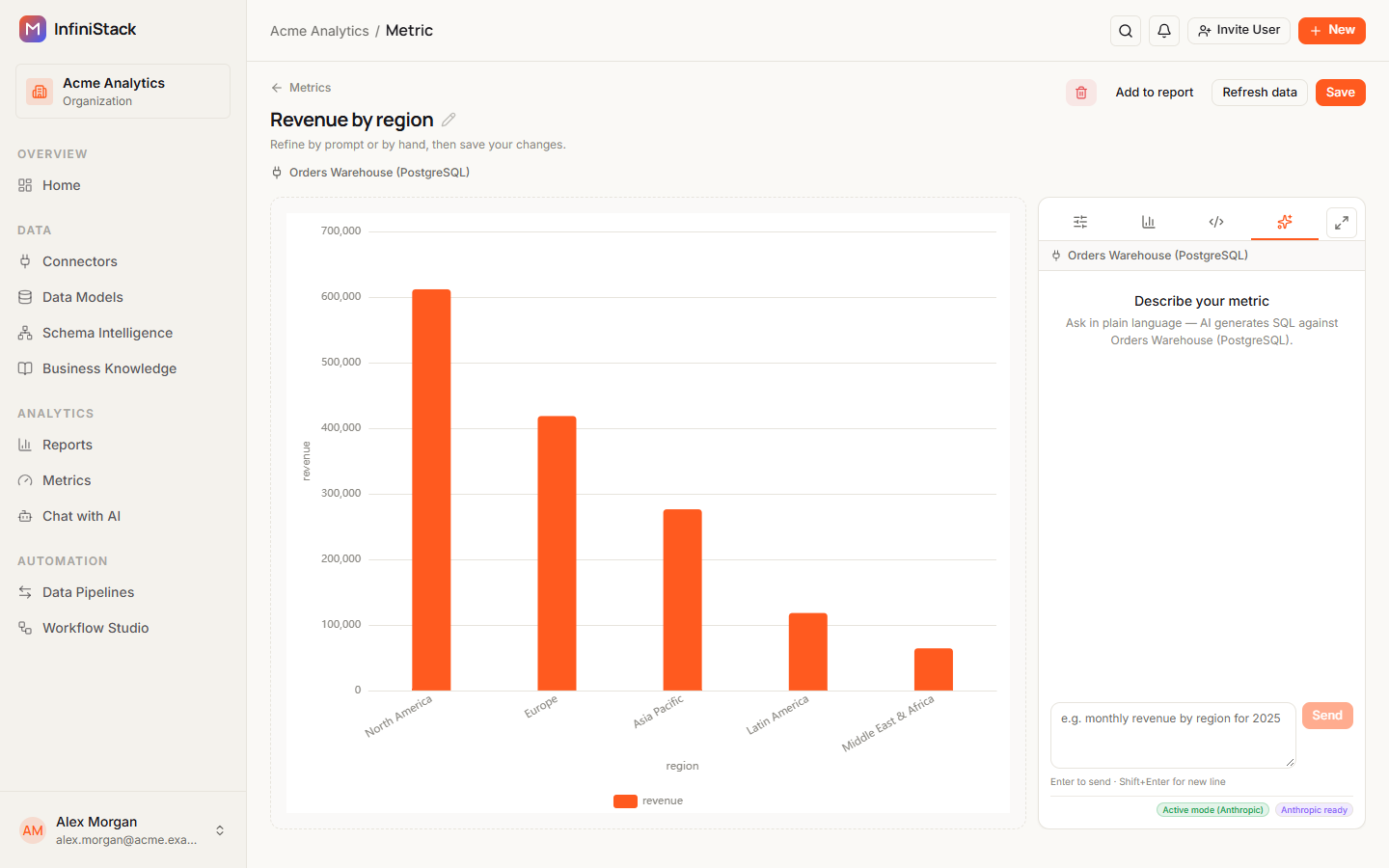Click the Middle East & Africa bar

pos(933,669)
